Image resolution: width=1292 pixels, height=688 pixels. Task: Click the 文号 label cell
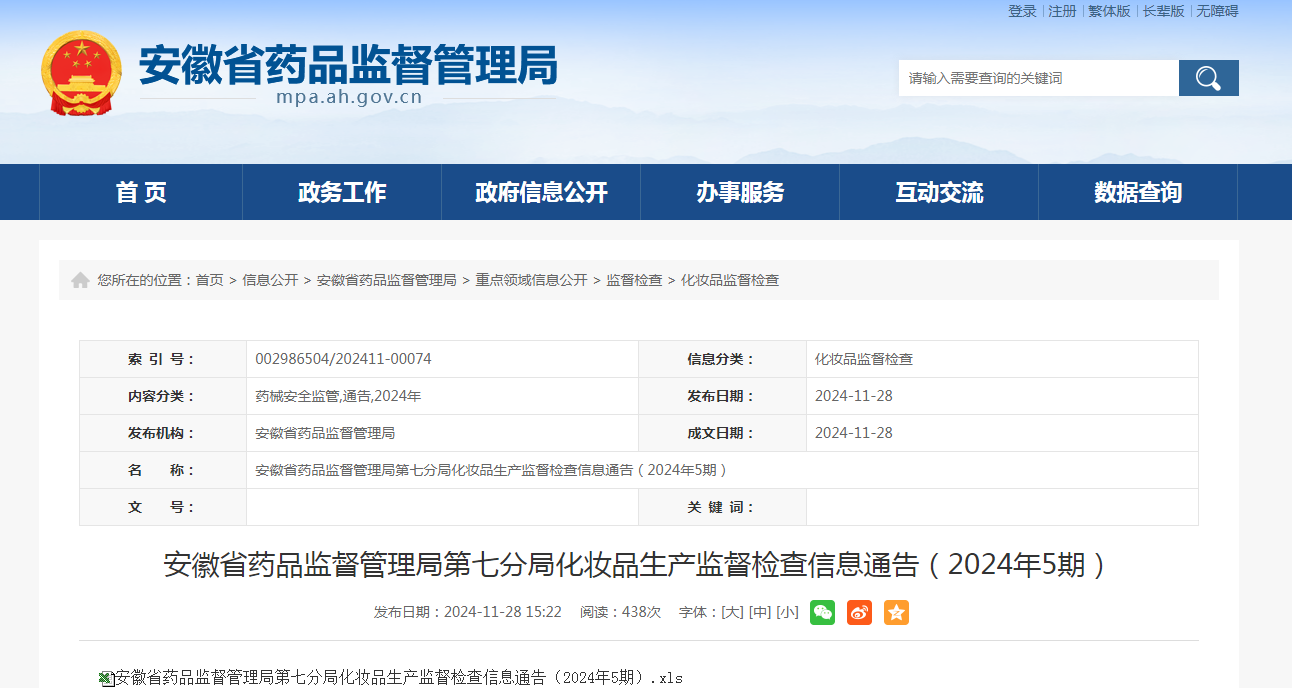(x=163, y=507)
